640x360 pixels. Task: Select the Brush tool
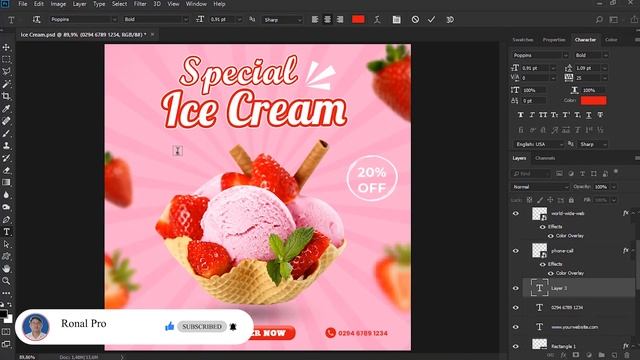click(6, 133)
